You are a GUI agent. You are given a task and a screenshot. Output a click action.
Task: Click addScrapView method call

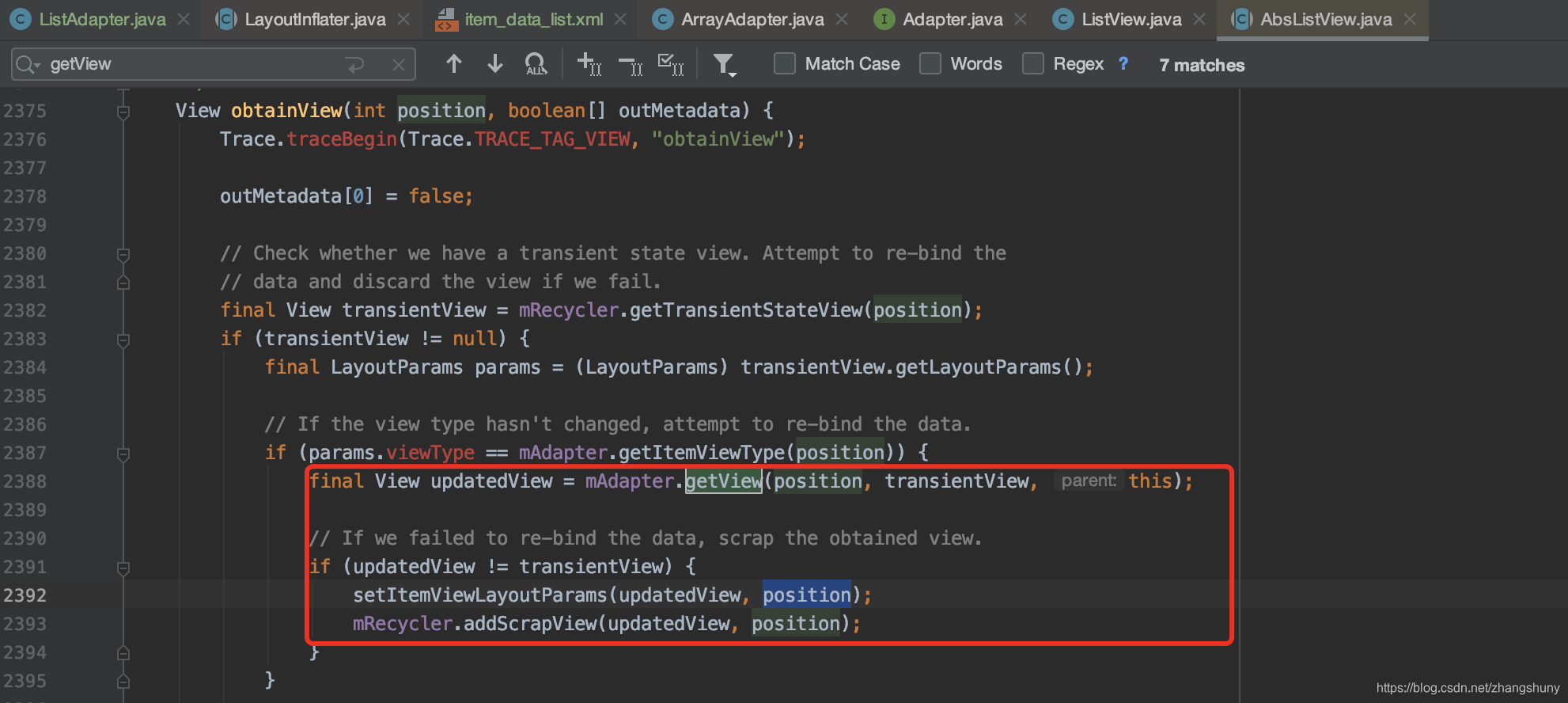pyautogui.click(x=530, y=623)
